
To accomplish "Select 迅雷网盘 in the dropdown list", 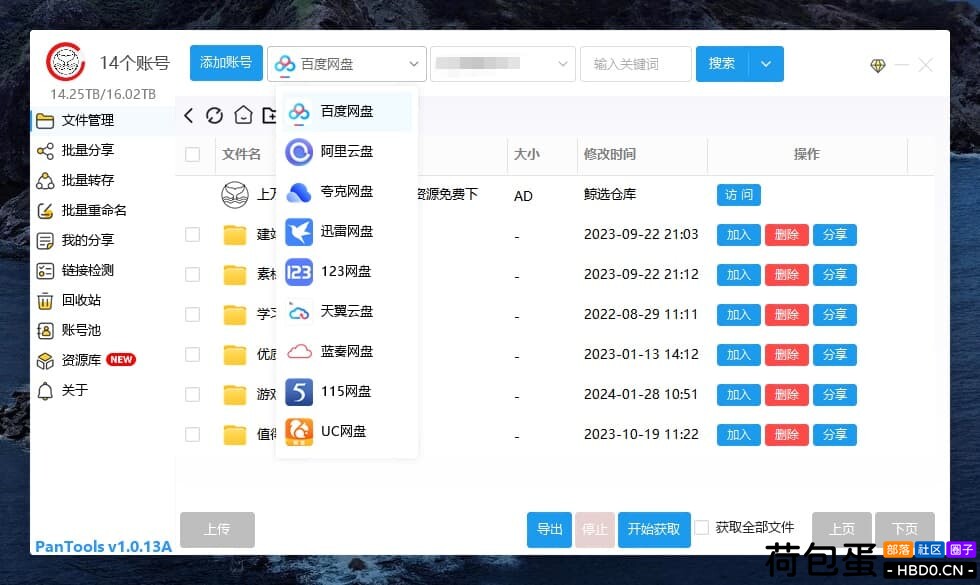I will pyautogui.click(x=347, y=231).
